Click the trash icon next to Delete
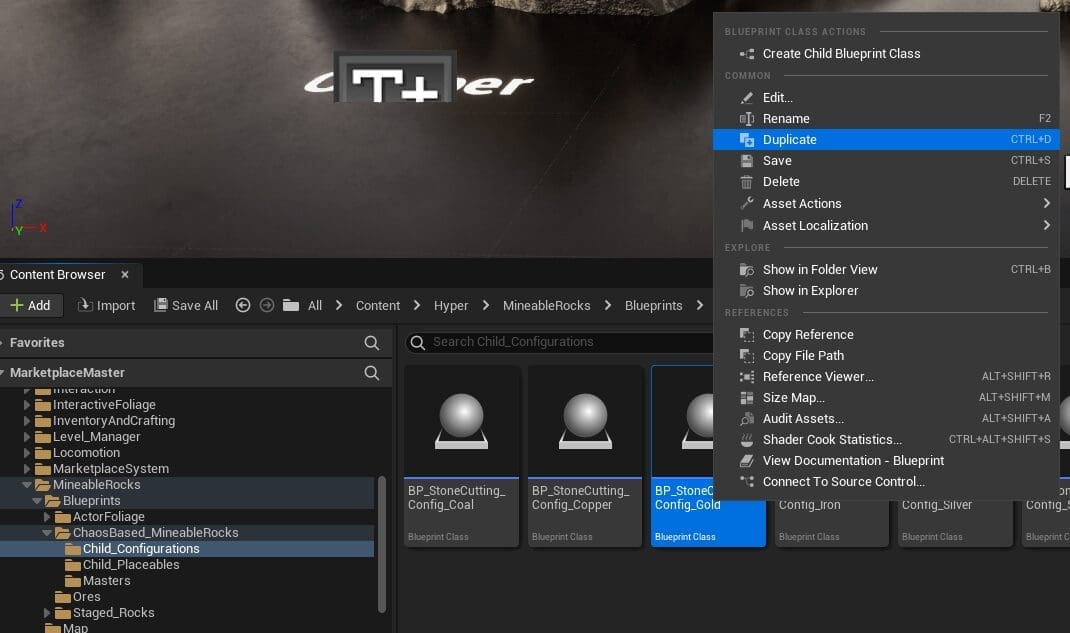Screen dimensions: 1070x633 746,182
